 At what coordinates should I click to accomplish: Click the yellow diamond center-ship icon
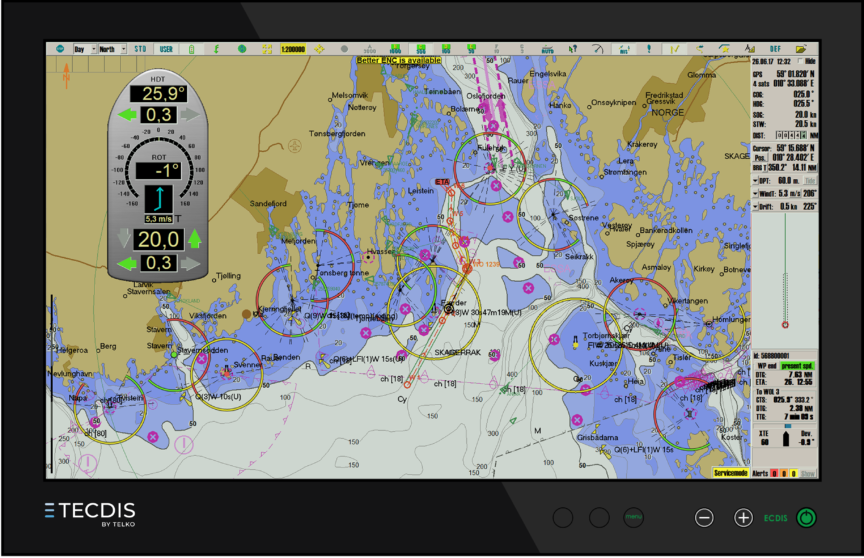319,49
